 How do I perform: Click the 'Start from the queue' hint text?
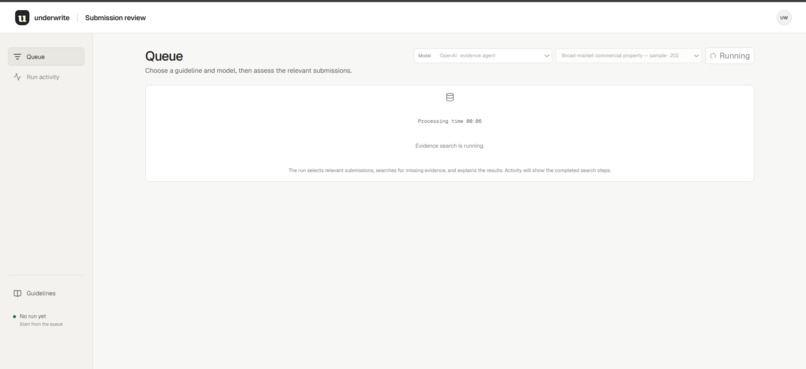click(41, 324)
